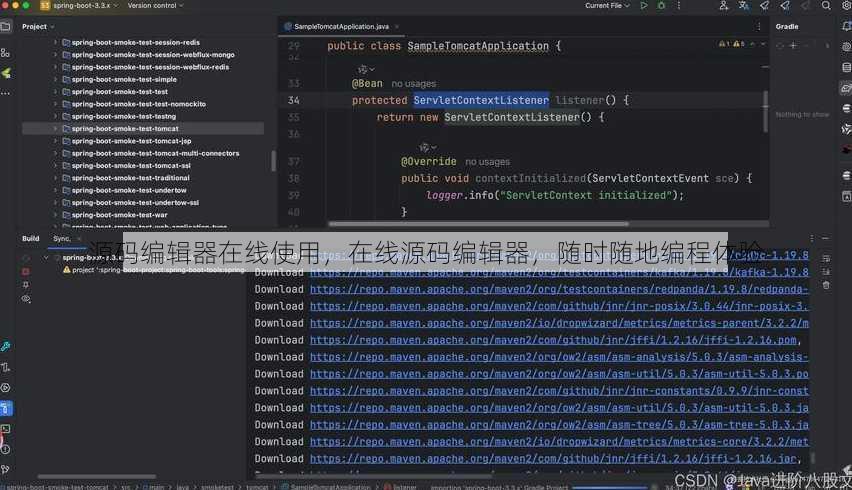Screen dimensions: 852x490
Task: Close the SampleTomcatApplication.java tab
Action: 397,26
